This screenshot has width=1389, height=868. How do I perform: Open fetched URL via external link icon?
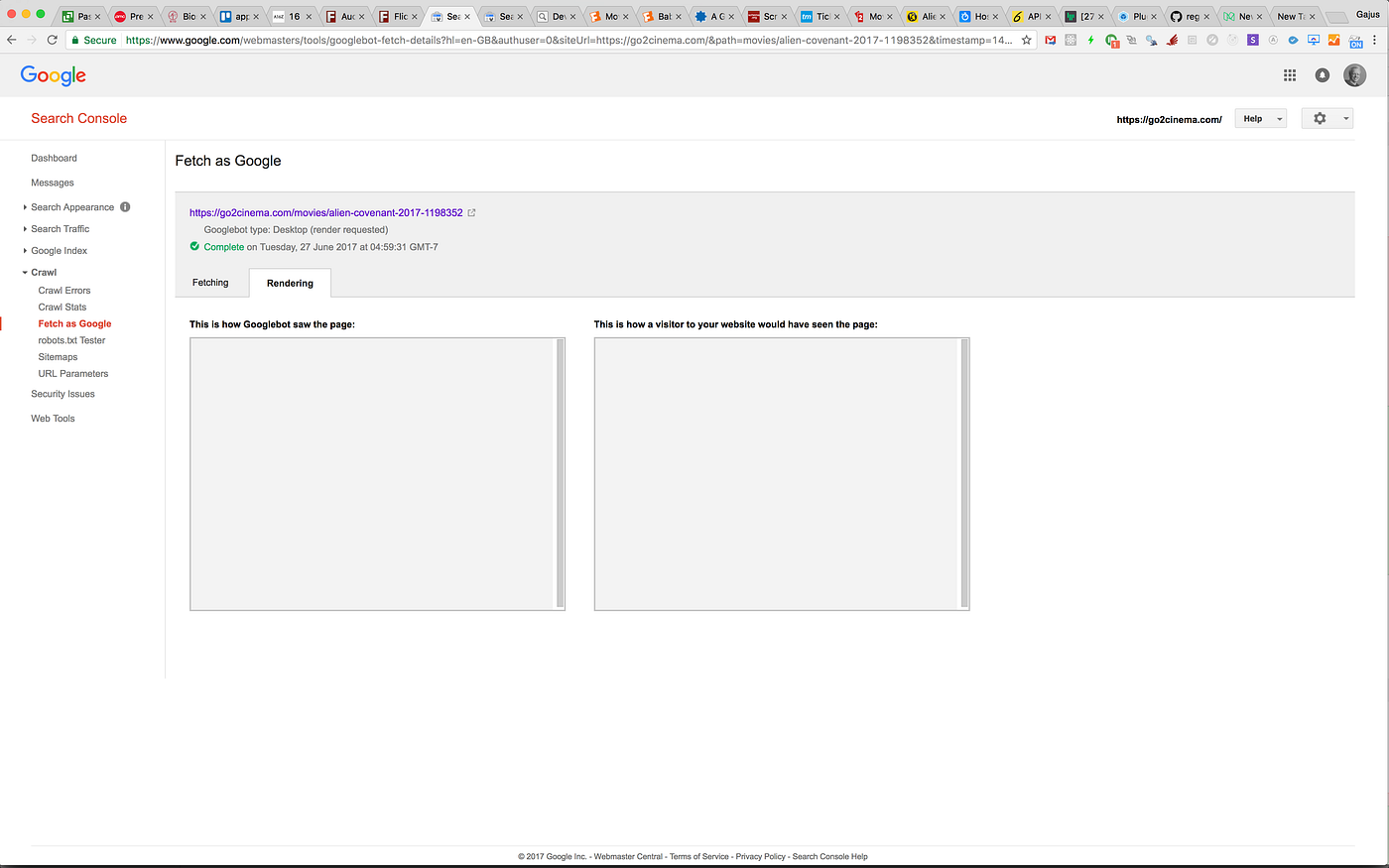click(x=472, y=212)
